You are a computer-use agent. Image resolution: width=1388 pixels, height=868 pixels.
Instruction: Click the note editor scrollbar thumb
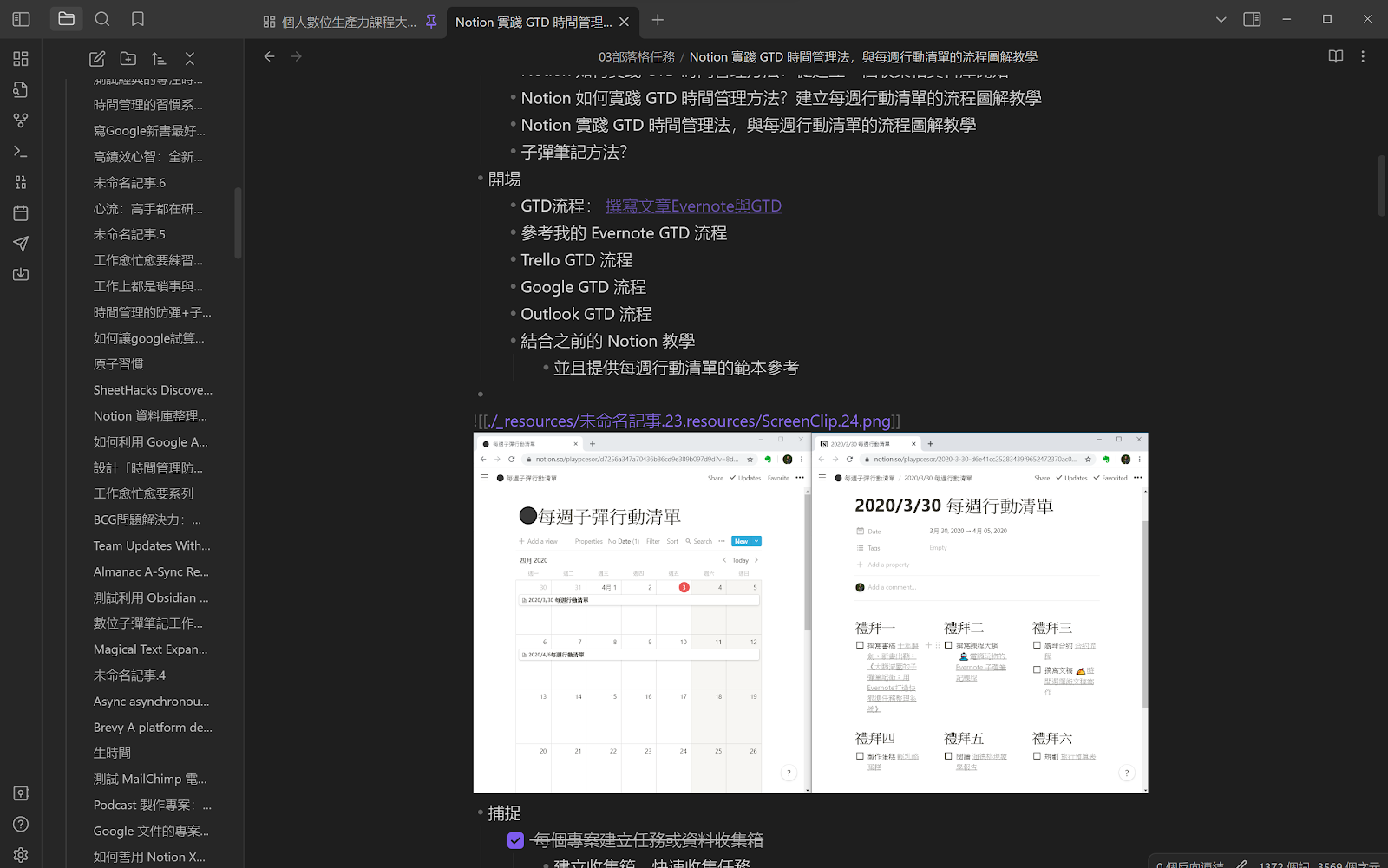pyautogui.click(x=1382, y=186)
